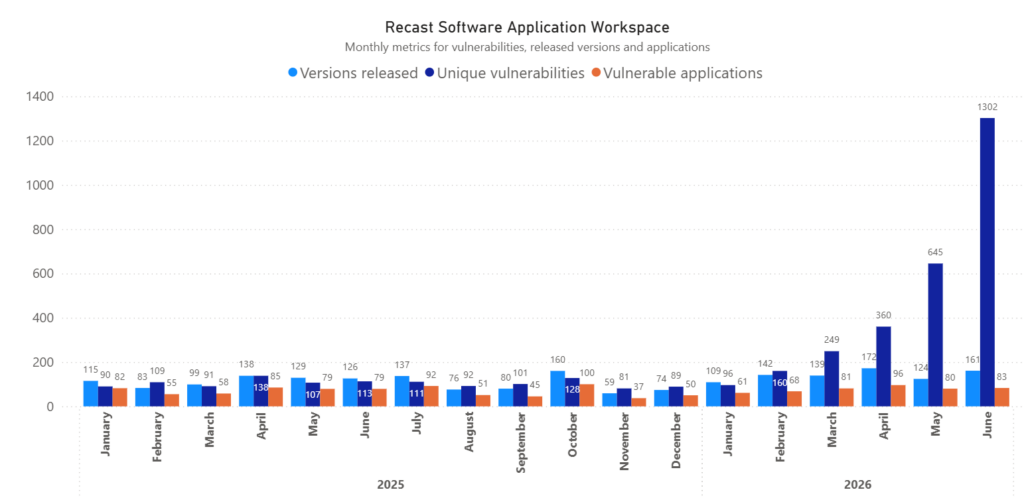This screenshot has width=1024, height=500.
Task: Select the May 2026 unique vulnerabilities bar (645)
Action: (x=935, y=335)
